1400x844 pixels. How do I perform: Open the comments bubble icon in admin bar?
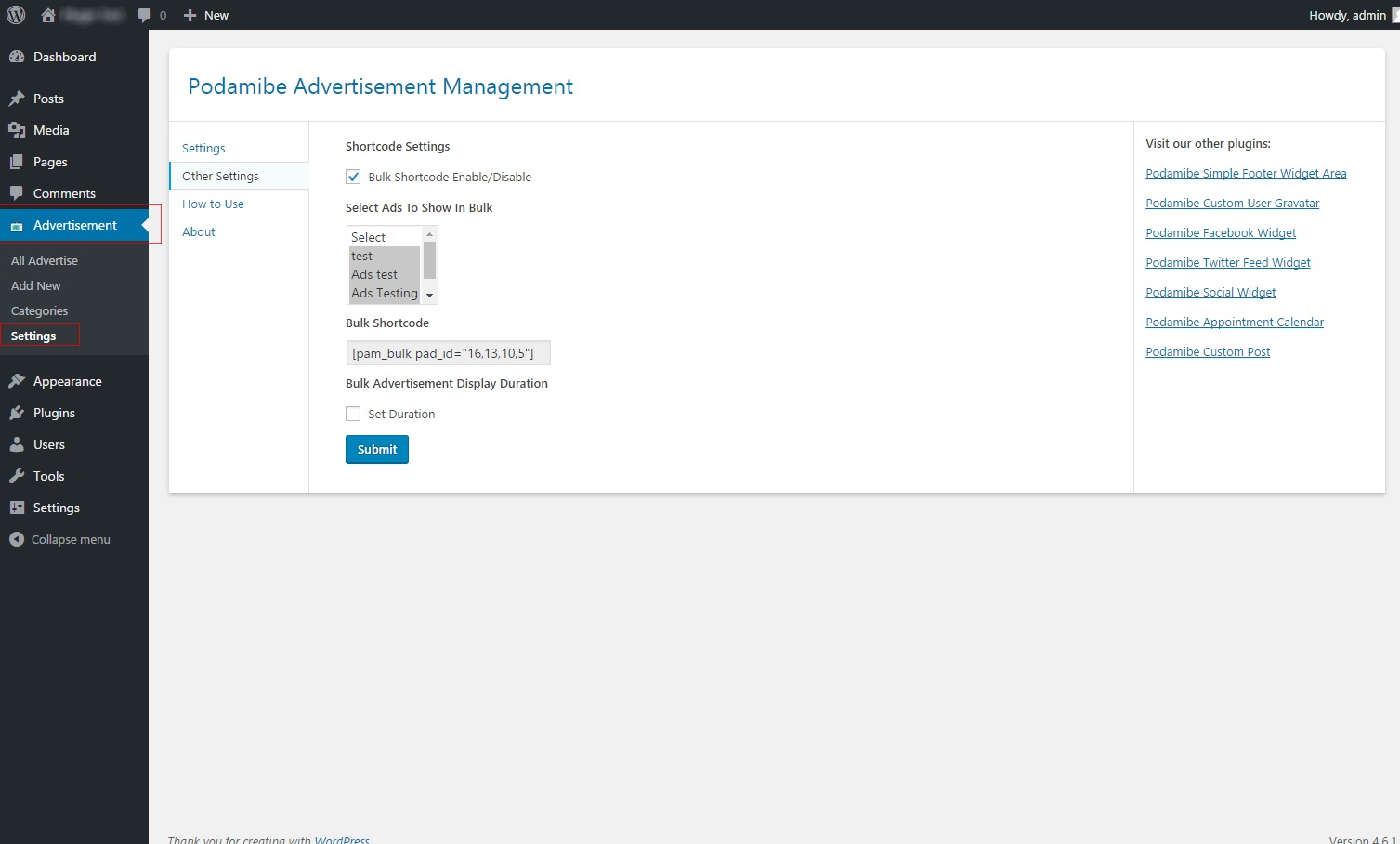pyautogui.click(x=144, y=16)
